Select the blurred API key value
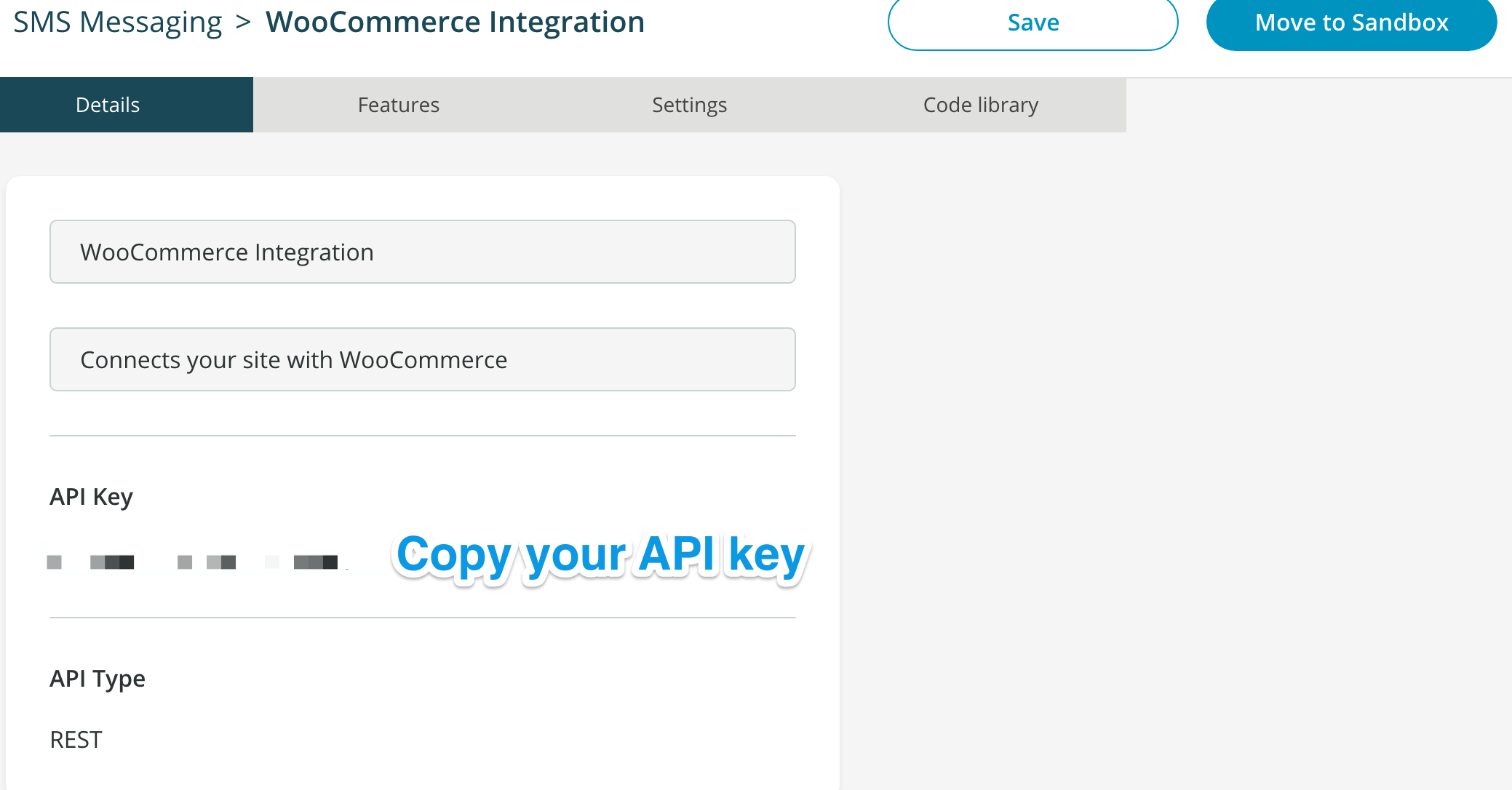Screen dimensions: 1512x790 196,562
